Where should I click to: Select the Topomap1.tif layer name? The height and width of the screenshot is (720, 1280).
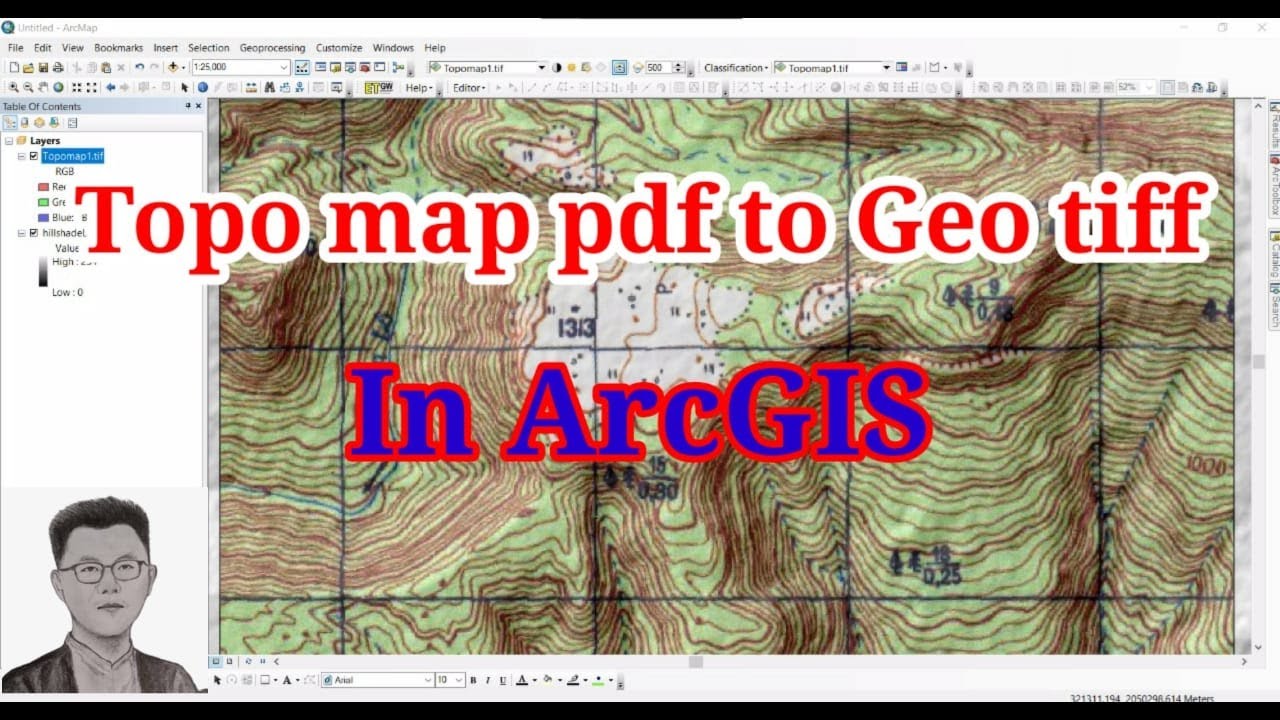point(72,156)
